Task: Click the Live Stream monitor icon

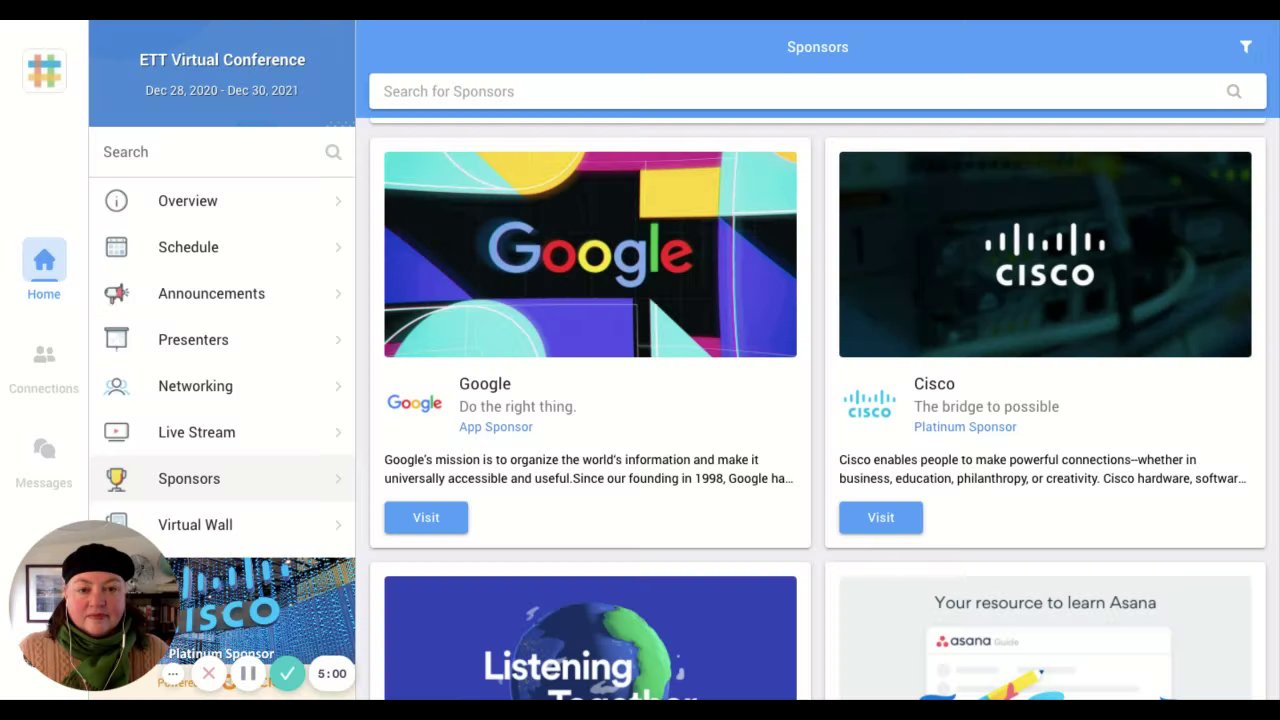Action: (117, 432)
